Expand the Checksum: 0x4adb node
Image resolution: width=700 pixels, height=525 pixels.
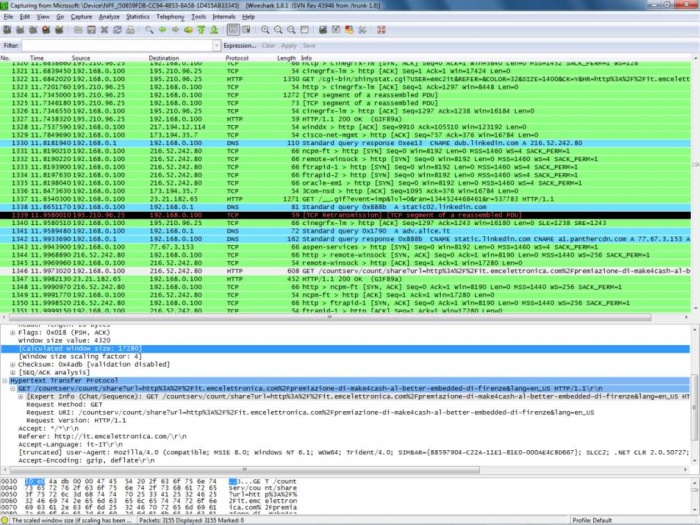12,365
